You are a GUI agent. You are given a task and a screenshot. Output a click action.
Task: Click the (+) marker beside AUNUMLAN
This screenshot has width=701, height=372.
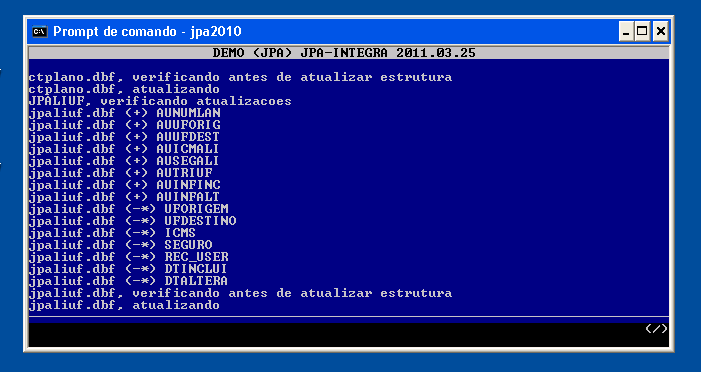(x=136, y=113)
